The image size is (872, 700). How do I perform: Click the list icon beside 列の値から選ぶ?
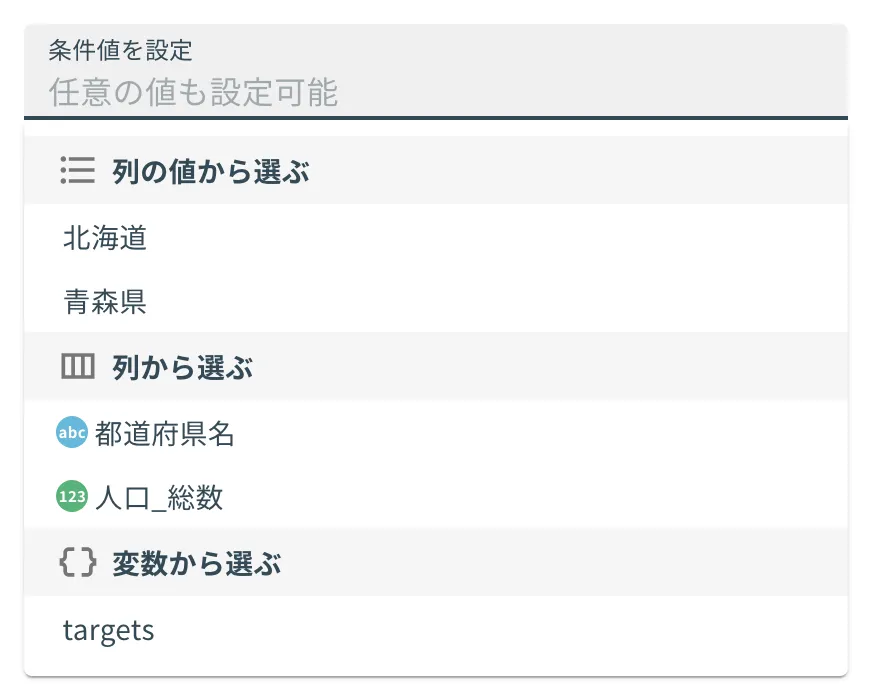click(x=77, y=170)
